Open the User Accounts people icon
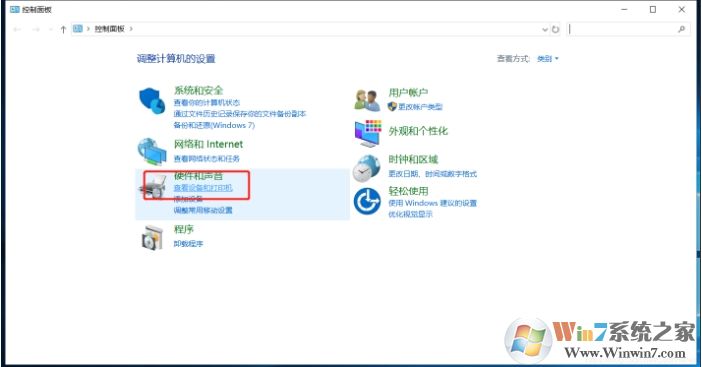 pyautogui.click(x=367, y=100)
